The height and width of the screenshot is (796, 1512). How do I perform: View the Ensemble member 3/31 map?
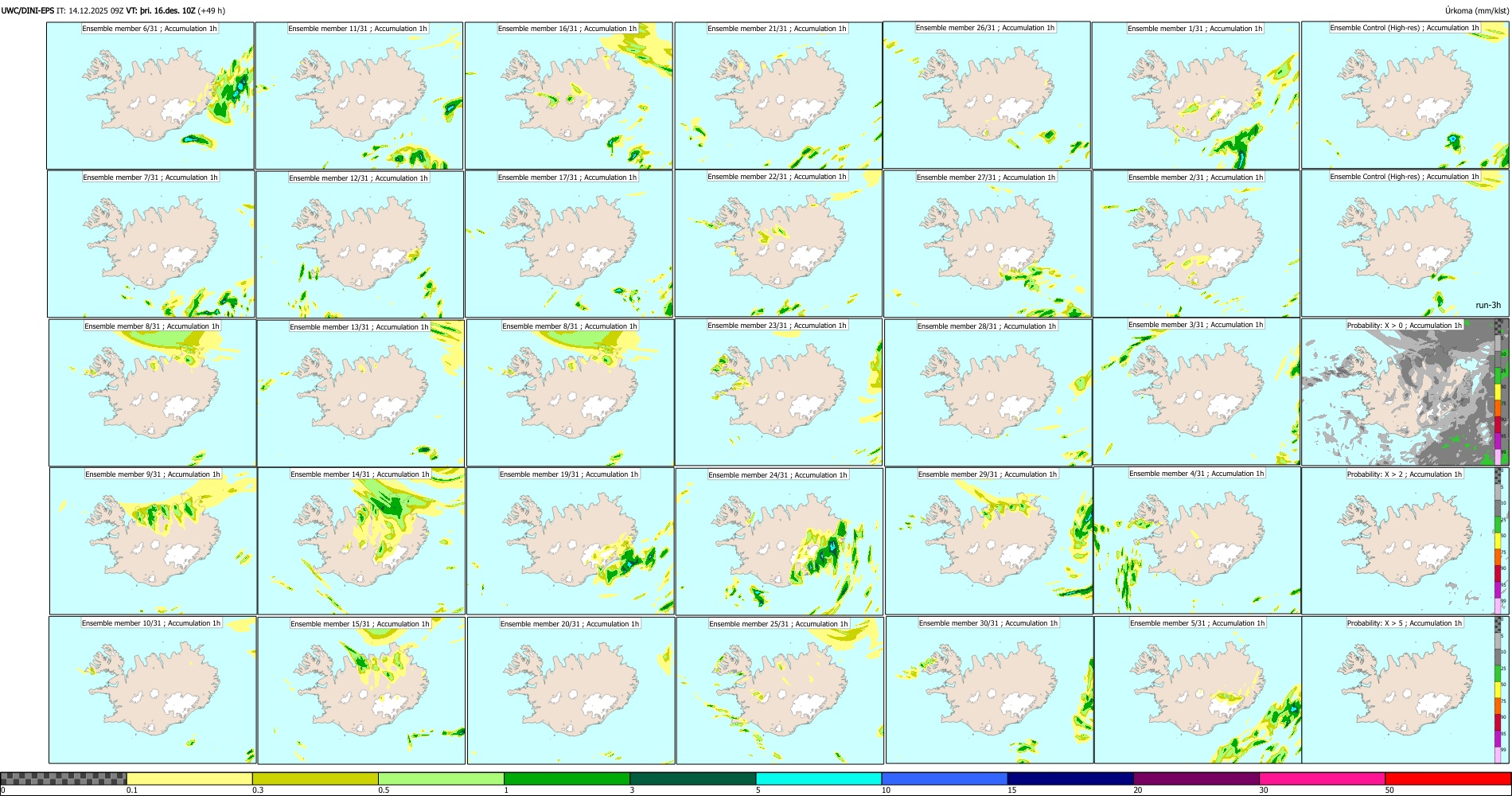[x=1197, y=392]
